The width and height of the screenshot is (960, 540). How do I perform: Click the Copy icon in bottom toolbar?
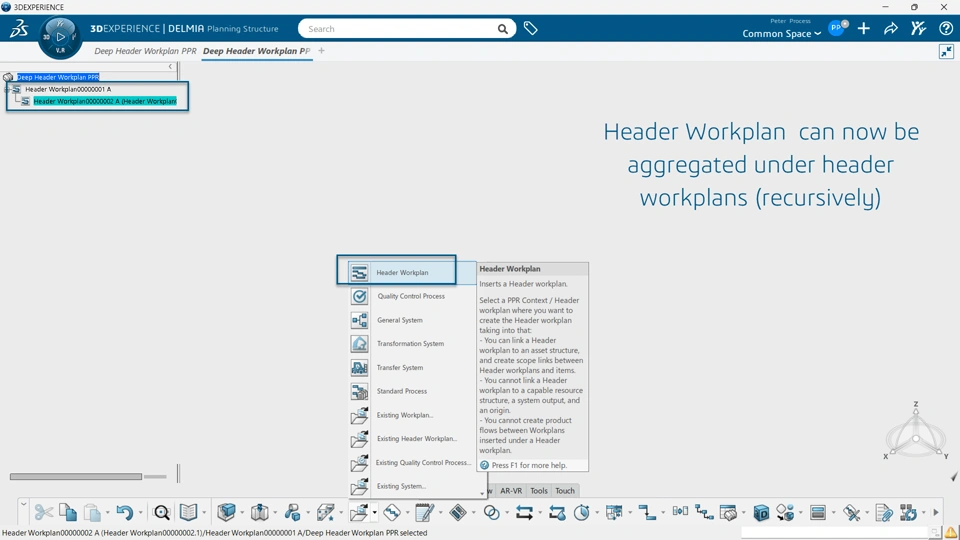click(x=68, y=513)
